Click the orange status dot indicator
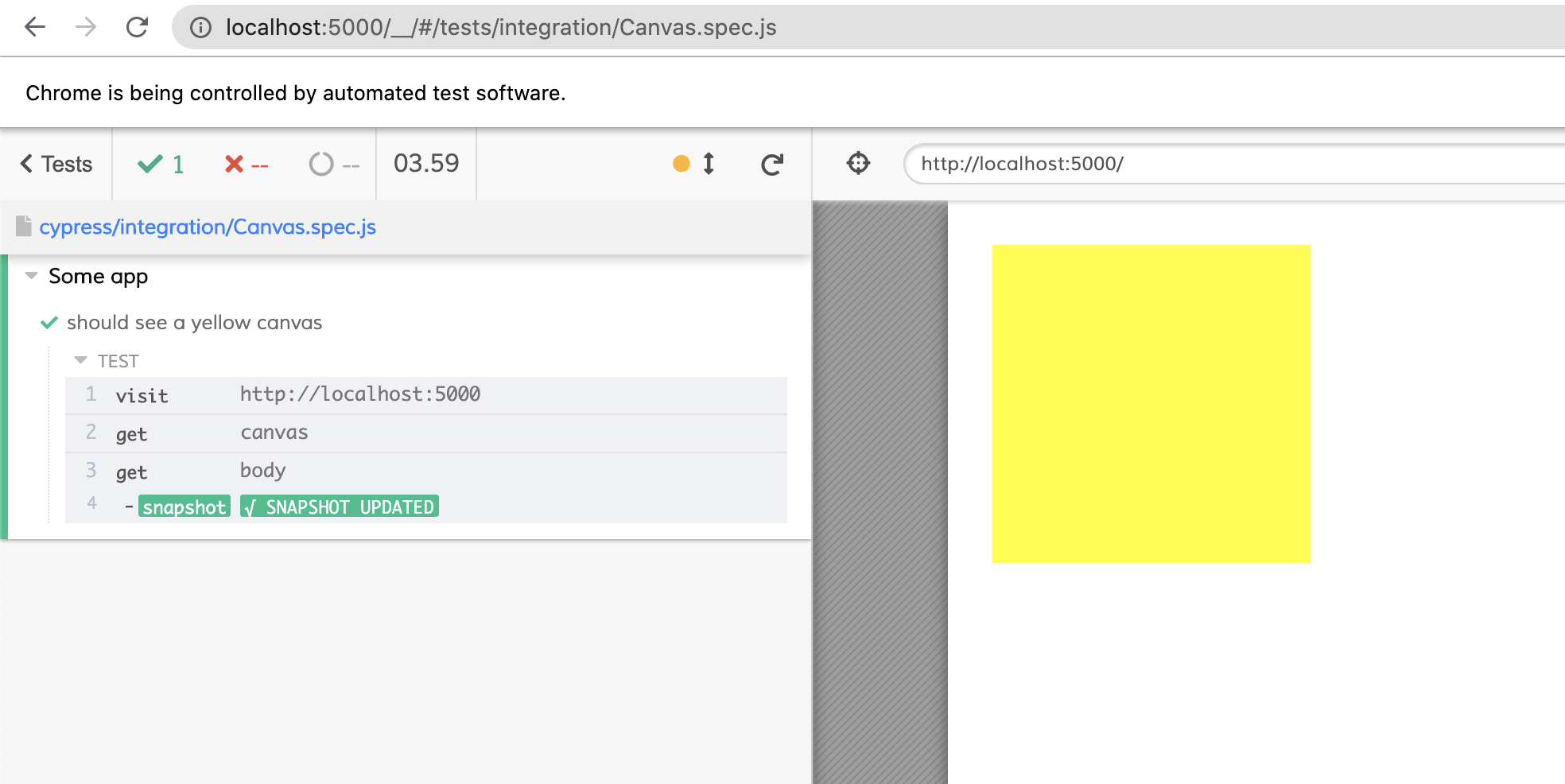 point(682,164)
